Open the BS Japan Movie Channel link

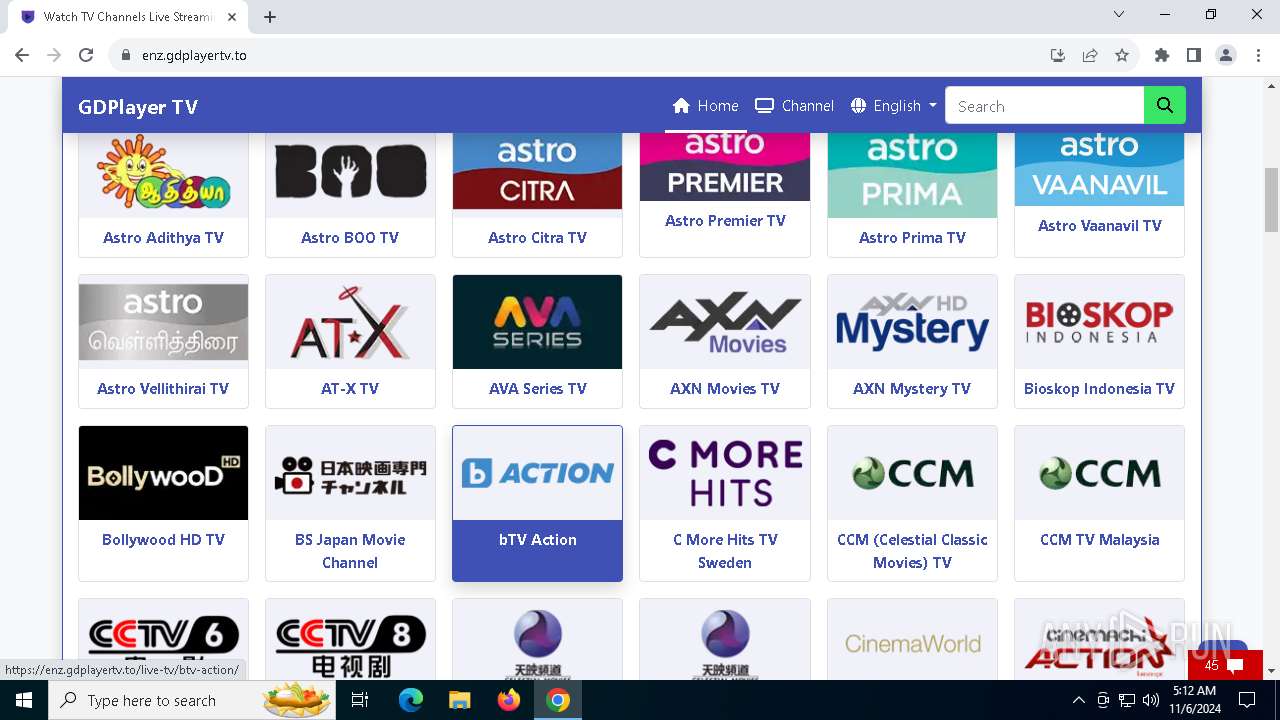point(350,551)
